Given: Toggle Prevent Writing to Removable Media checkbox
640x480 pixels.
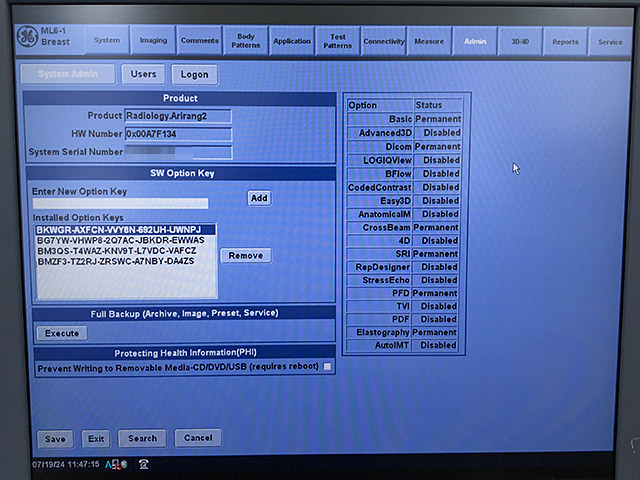Looking at the screenshot, I should (327, 367).
